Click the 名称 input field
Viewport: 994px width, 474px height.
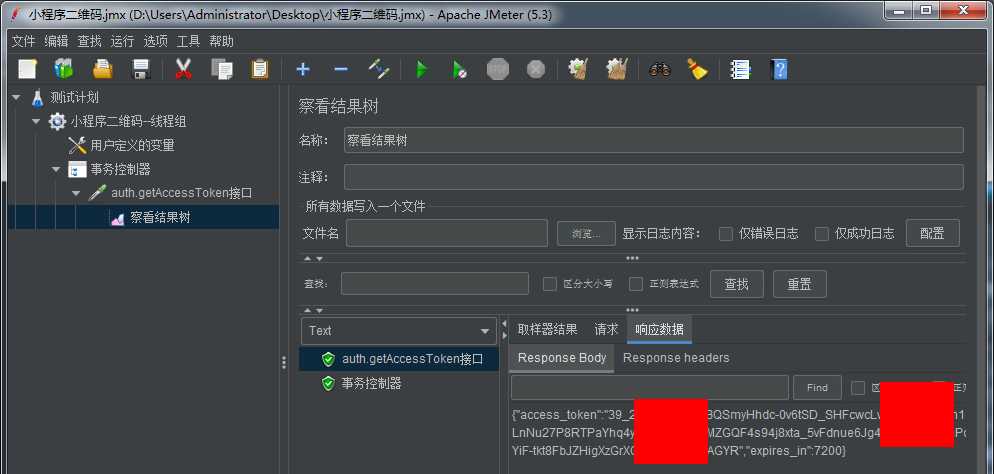(654, 141)
